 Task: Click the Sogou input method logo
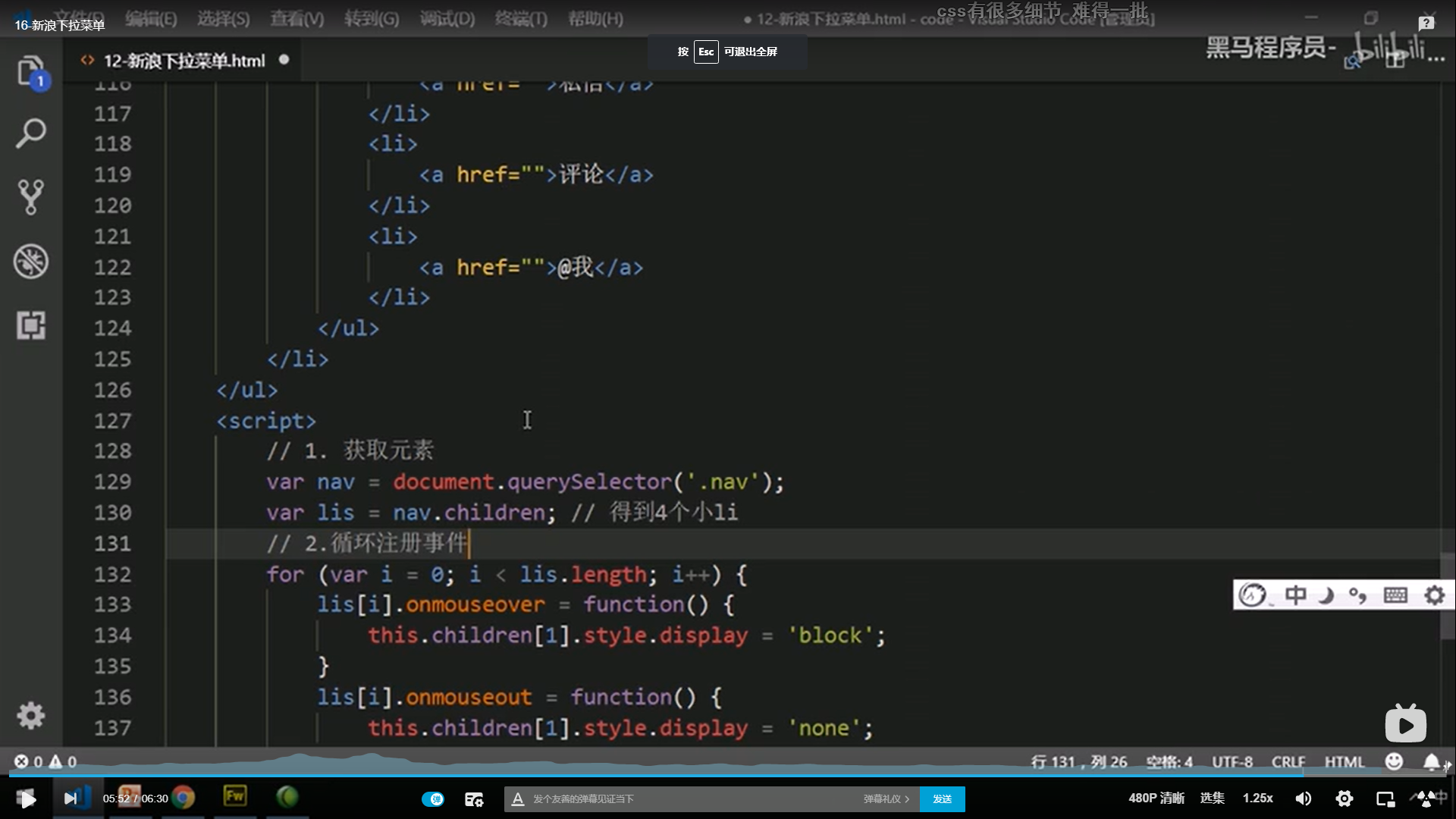[1253, 595]
